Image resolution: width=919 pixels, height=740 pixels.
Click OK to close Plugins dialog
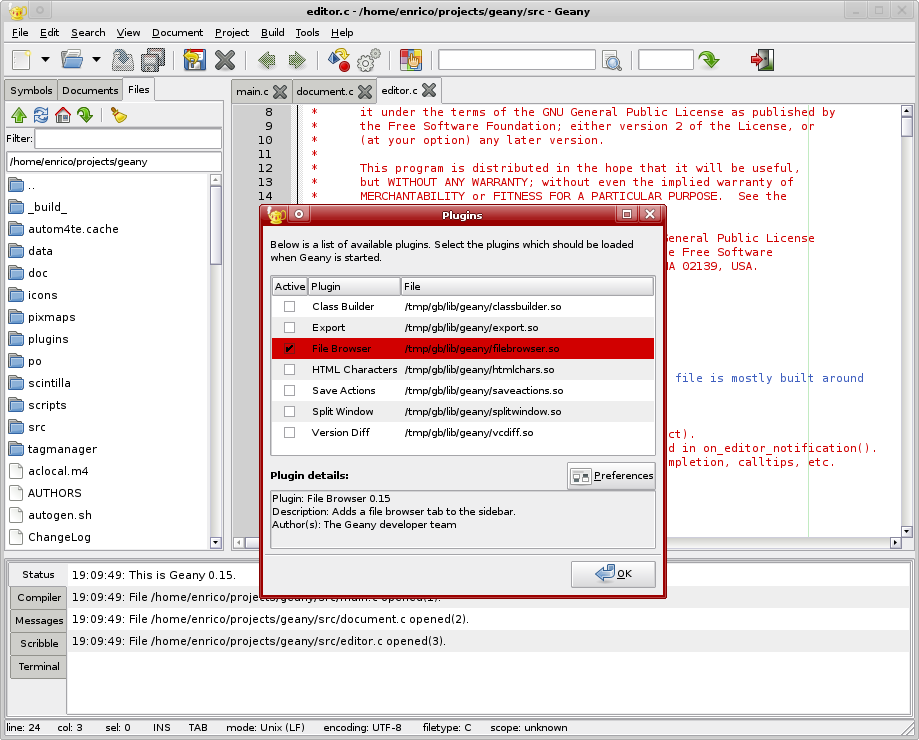click(613, 574)
